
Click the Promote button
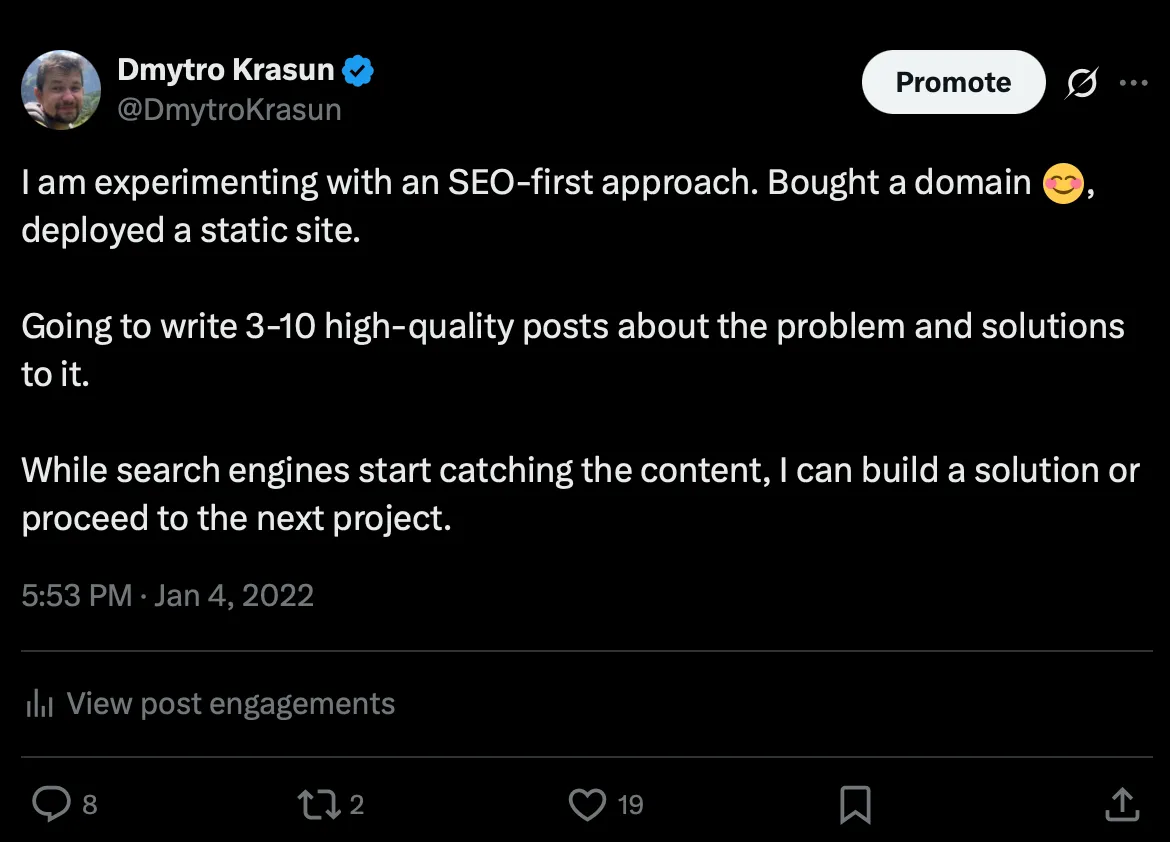953,82
